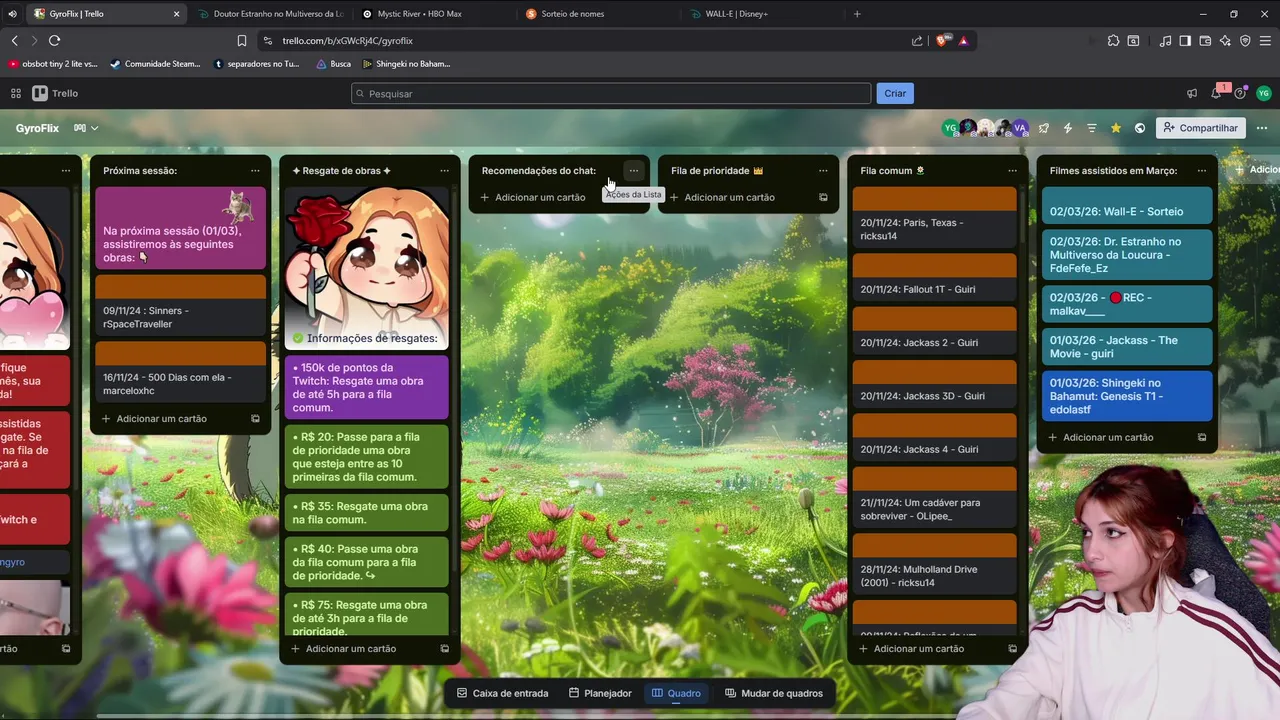The width and height of the screenshot is (1280, 720).
Task: Open Power-Ups rocket icon on board
Action: pyautogui.click(x=1044, y=128)
